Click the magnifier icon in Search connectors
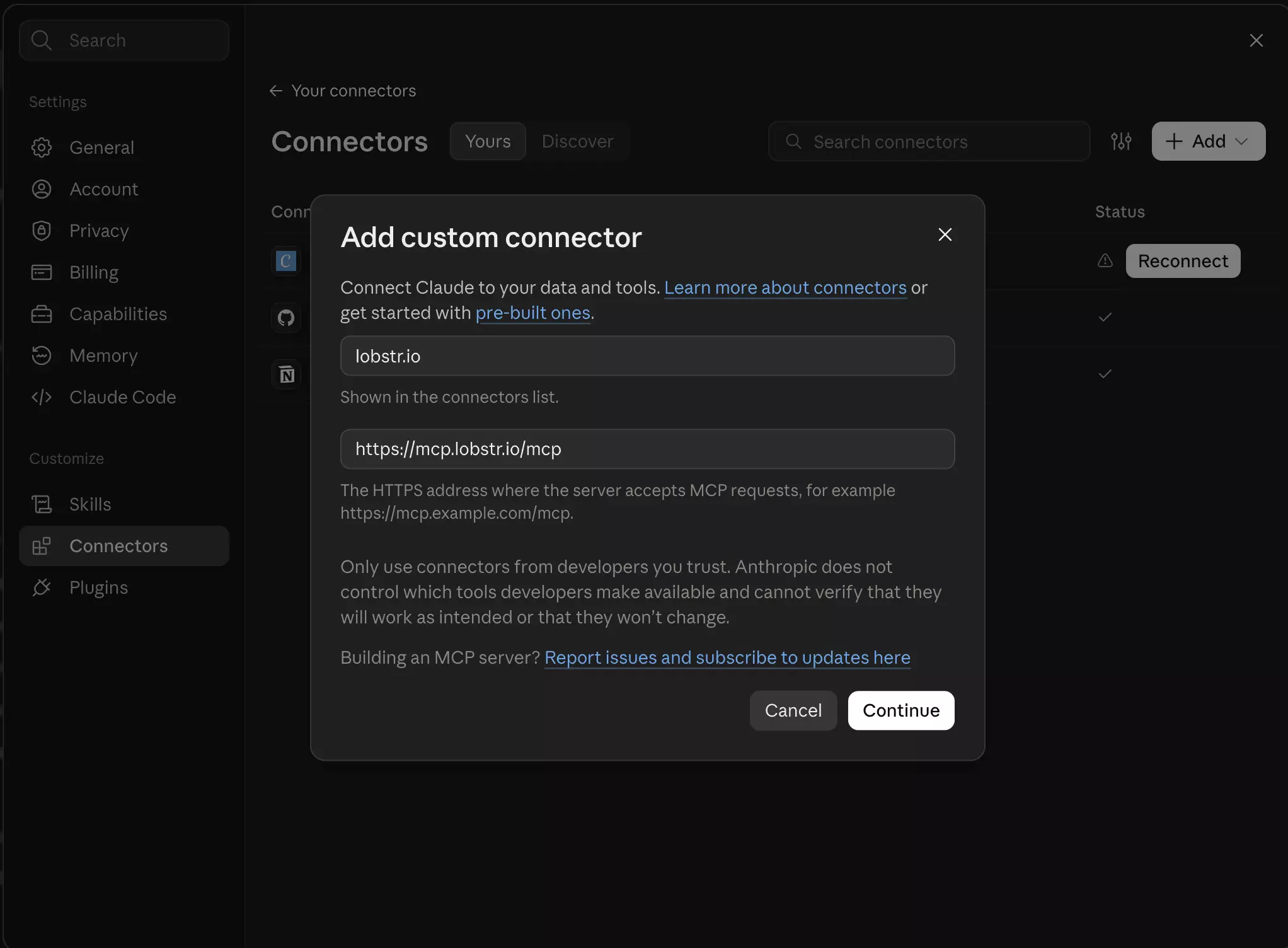The width and height of the screenshot is (1288, 948). pos(794,141)
